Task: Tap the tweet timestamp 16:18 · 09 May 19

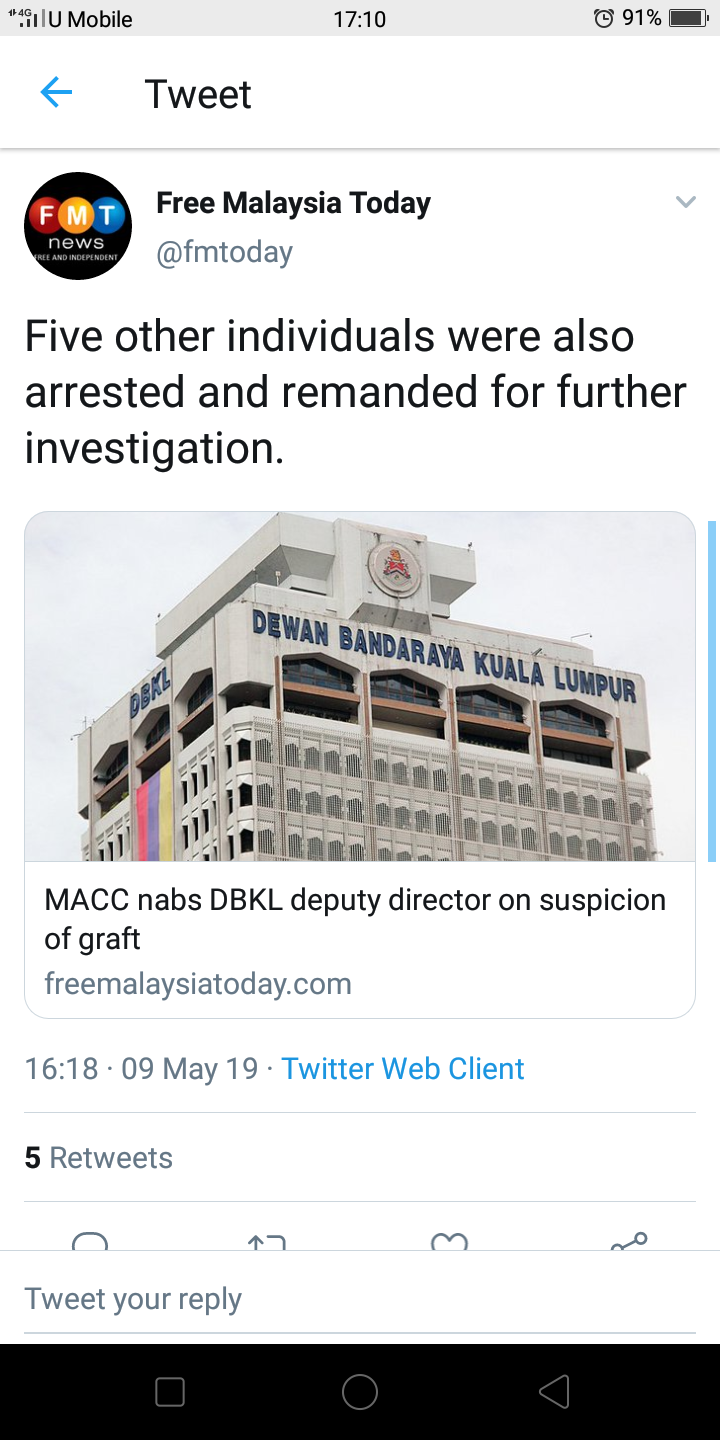Action: pos(141,1068)
